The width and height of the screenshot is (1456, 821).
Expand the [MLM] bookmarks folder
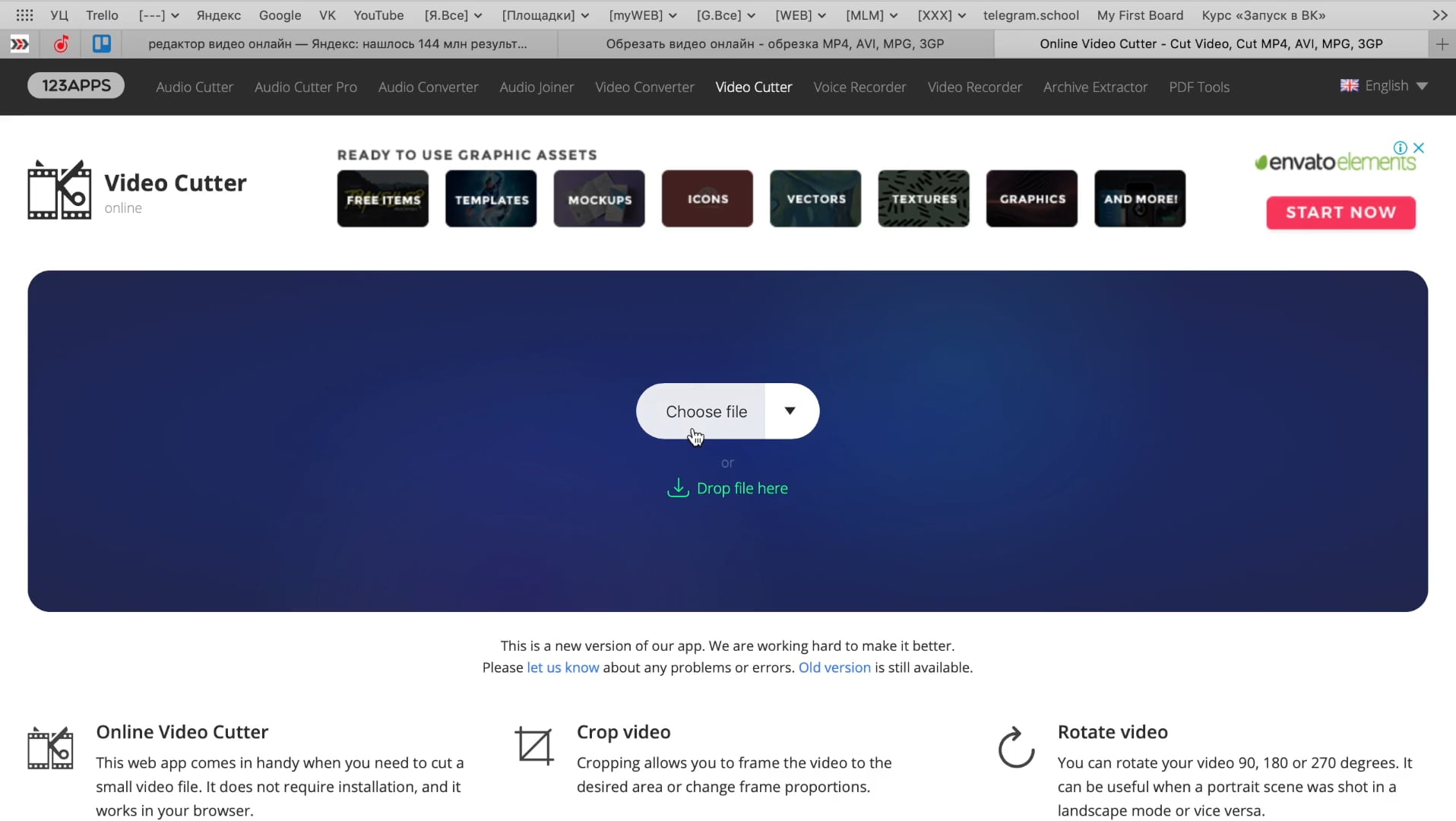coord(872,15)
